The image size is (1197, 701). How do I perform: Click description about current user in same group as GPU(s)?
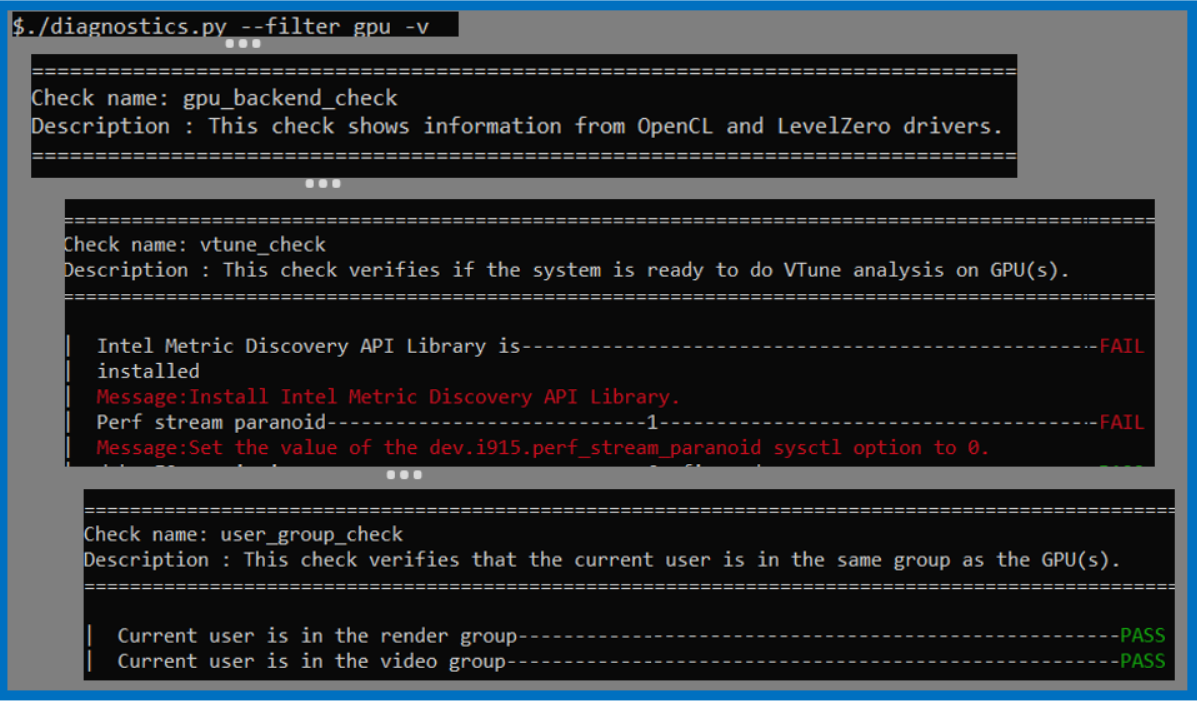tap(602, 560)
